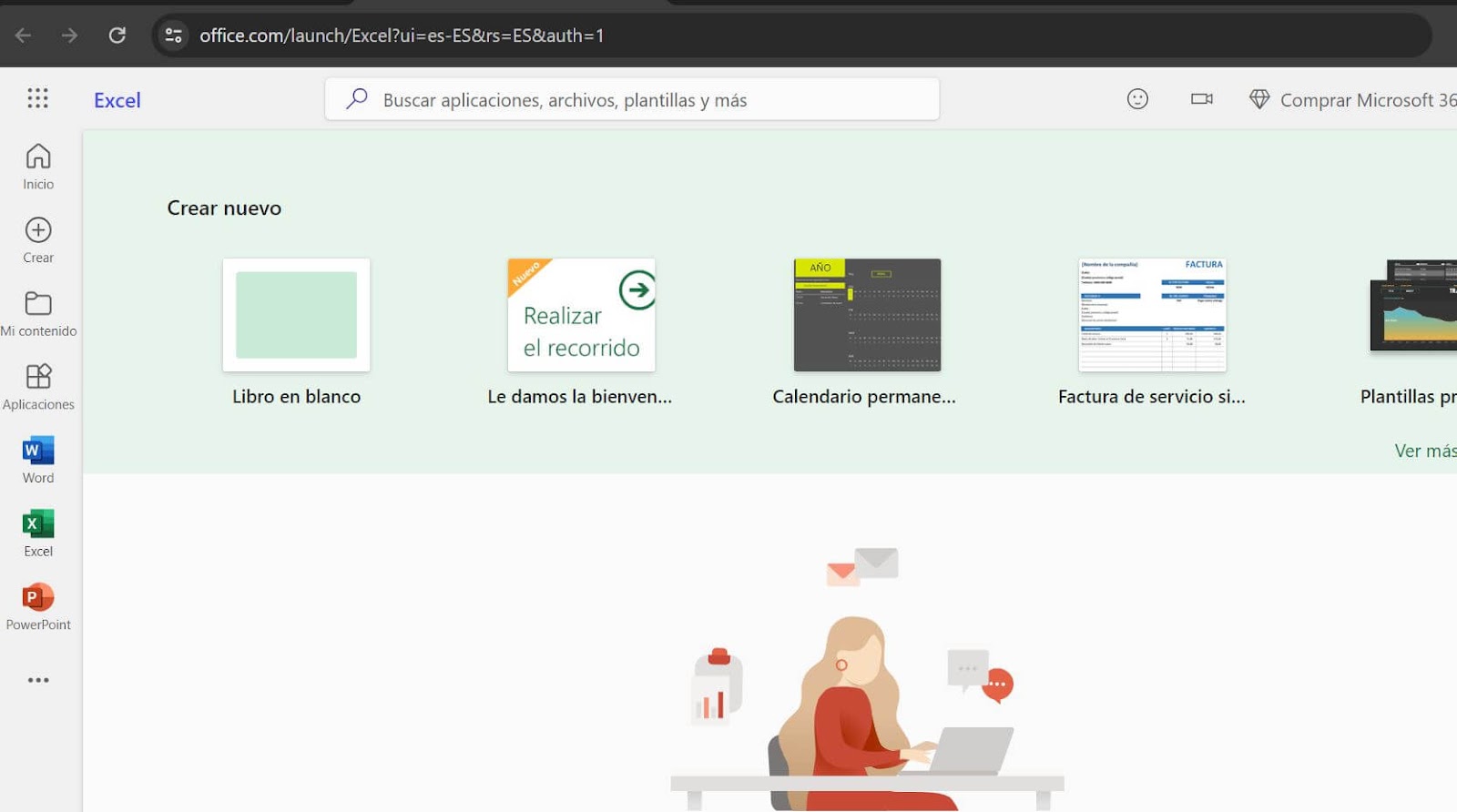
Task: View site information icon in address bar
Action: pos(173,36)
